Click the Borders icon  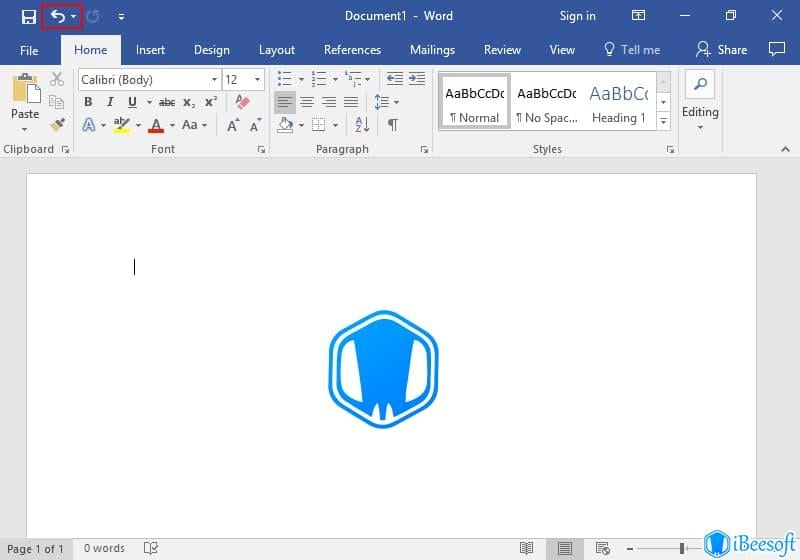(318, 125)
